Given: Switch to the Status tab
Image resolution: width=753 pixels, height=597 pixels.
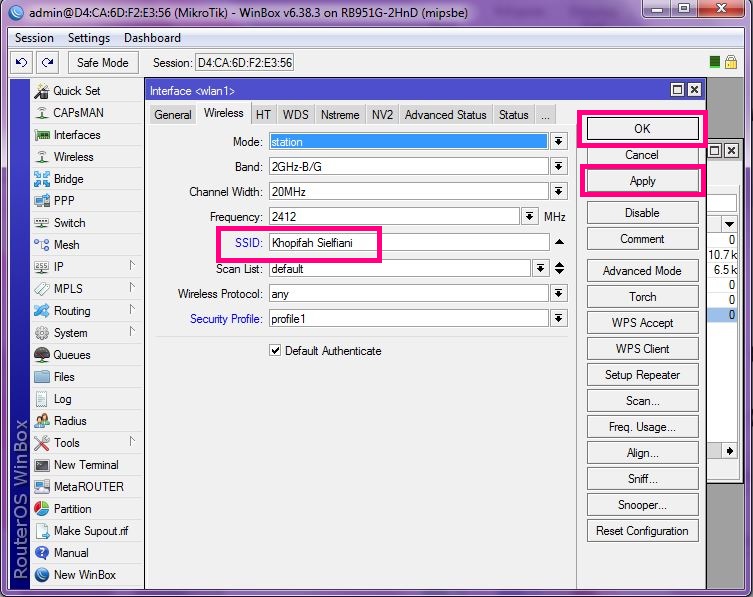Looking at the screenshot, I should [513, 115].
